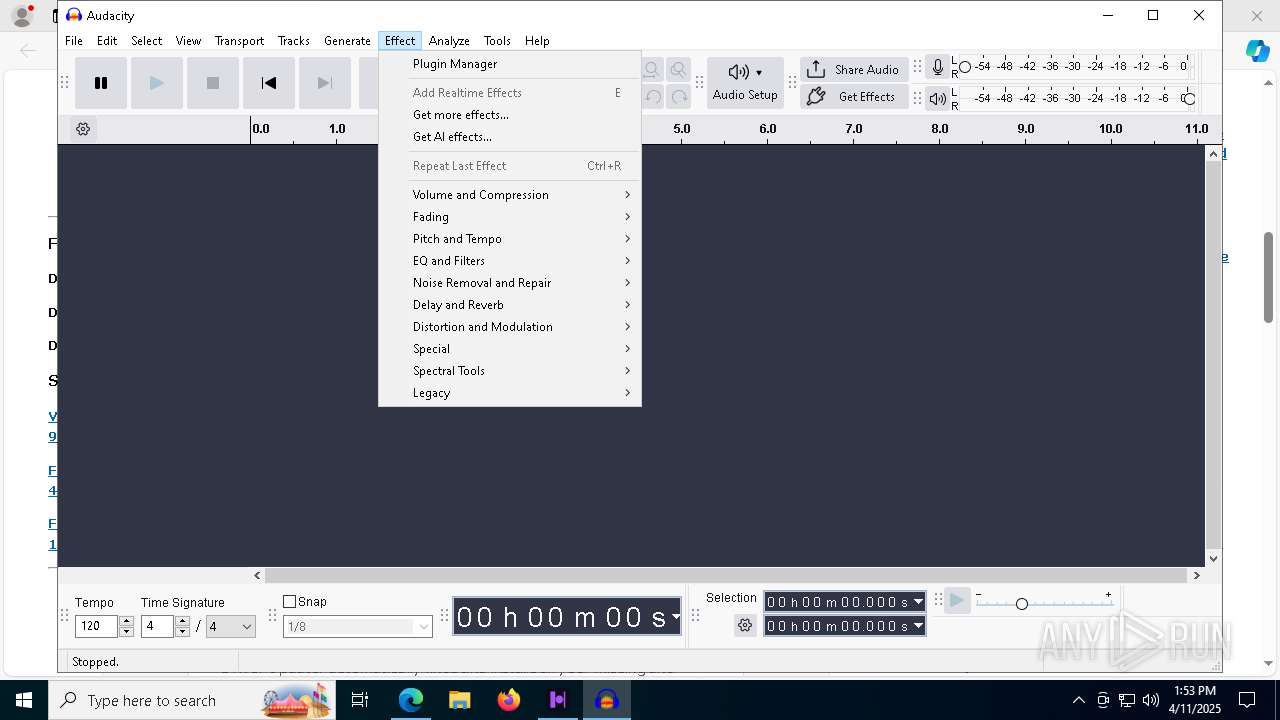Expand EQ and Filters submenu
The width and height of the screenshot is (1280, 720).
(510, 261)
